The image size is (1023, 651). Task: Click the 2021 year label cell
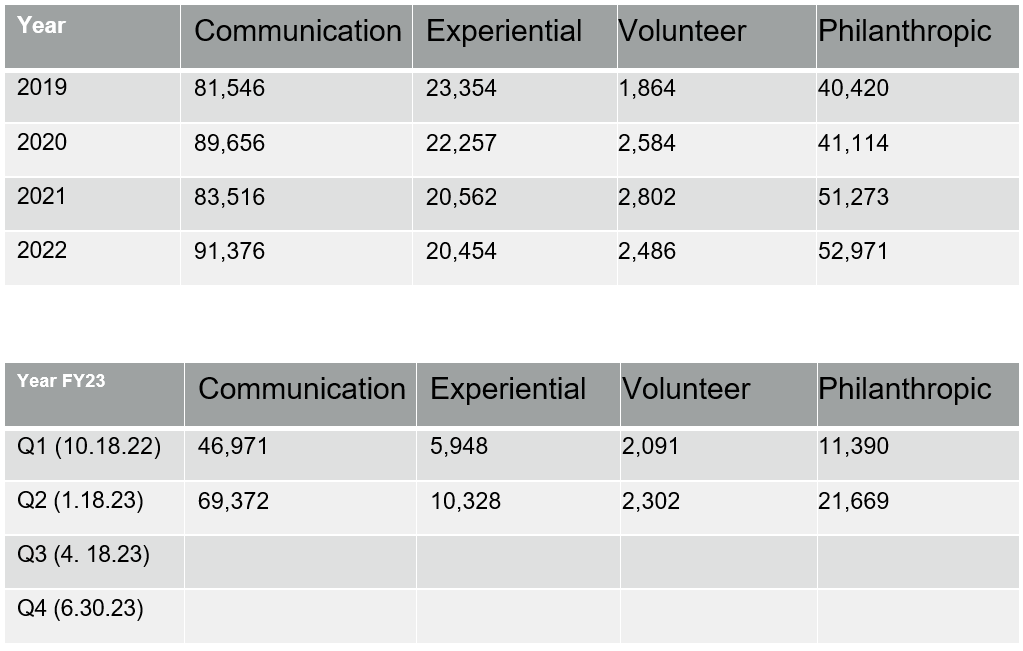[x=42, y=197]
